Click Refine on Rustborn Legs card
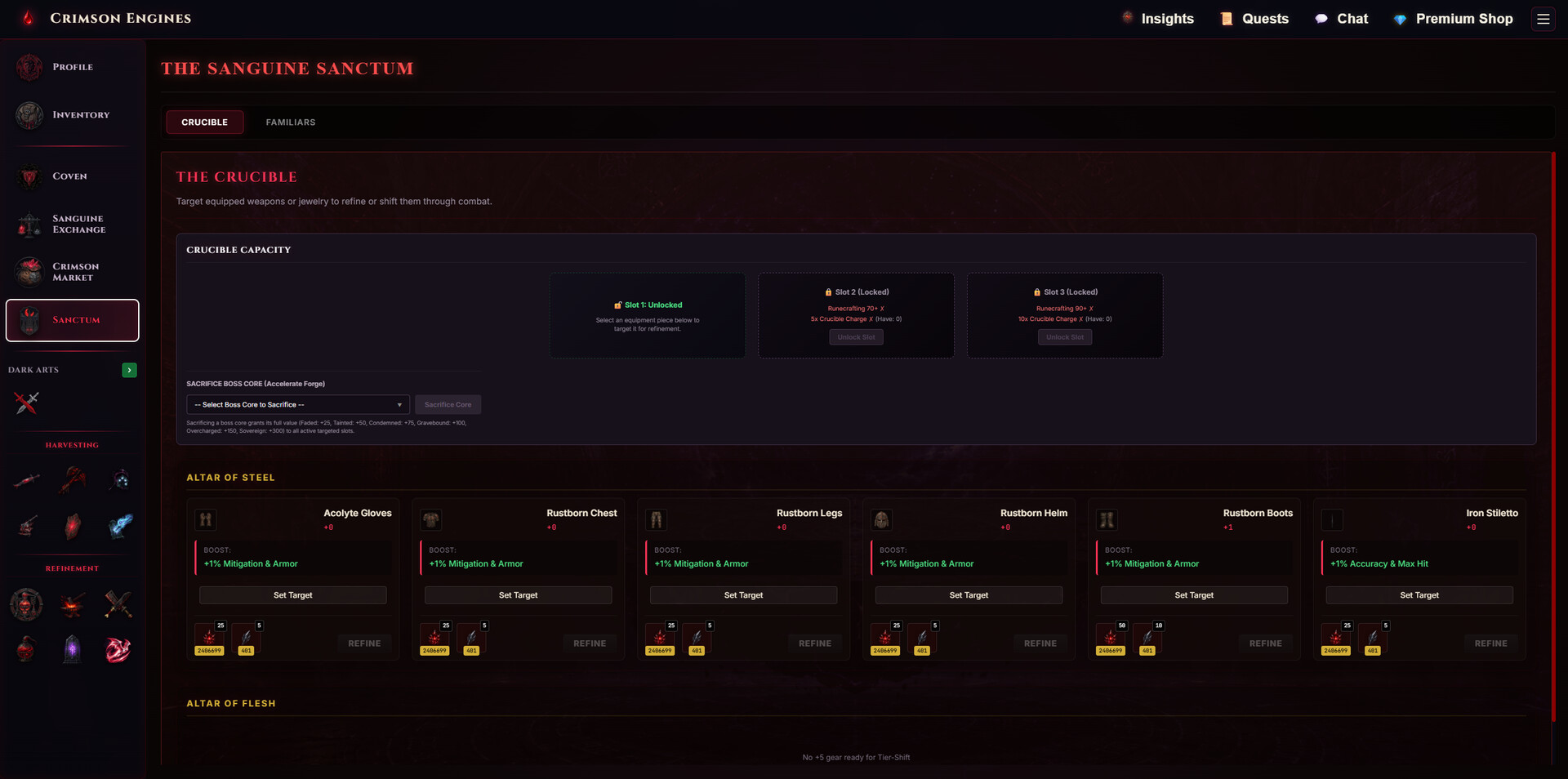1568x779 pixels. click(x=815, y=643)
